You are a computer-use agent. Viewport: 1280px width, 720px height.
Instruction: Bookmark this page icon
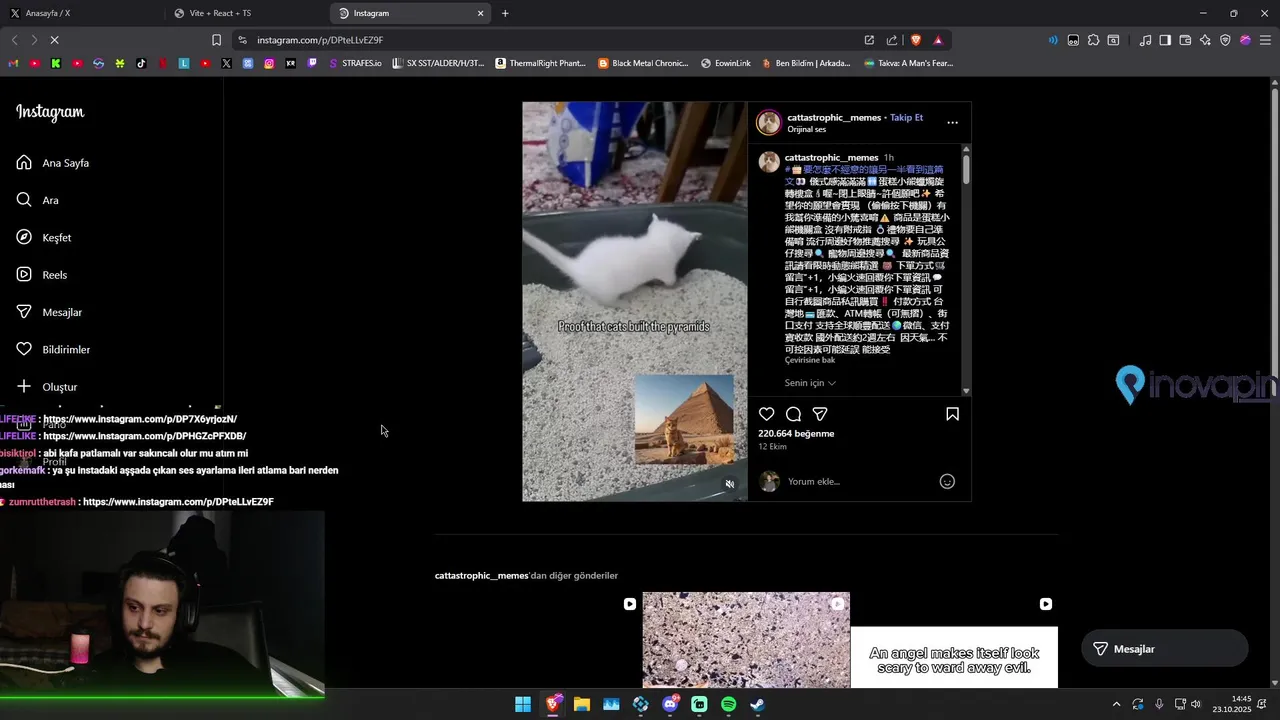tap(216, 40)
